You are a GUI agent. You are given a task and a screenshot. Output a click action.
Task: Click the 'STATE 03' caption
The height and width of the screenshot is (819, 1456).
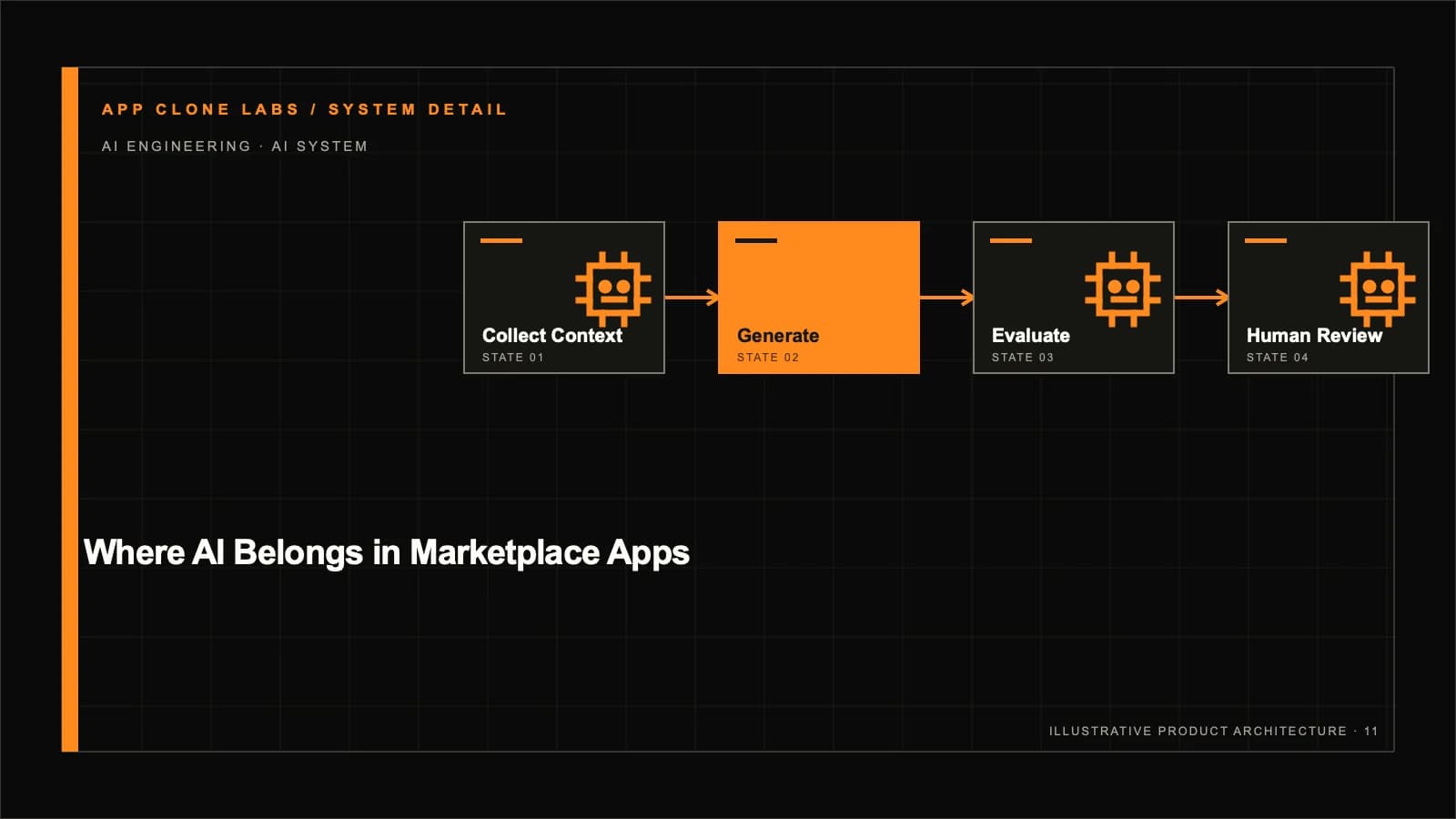(1023, 358)
